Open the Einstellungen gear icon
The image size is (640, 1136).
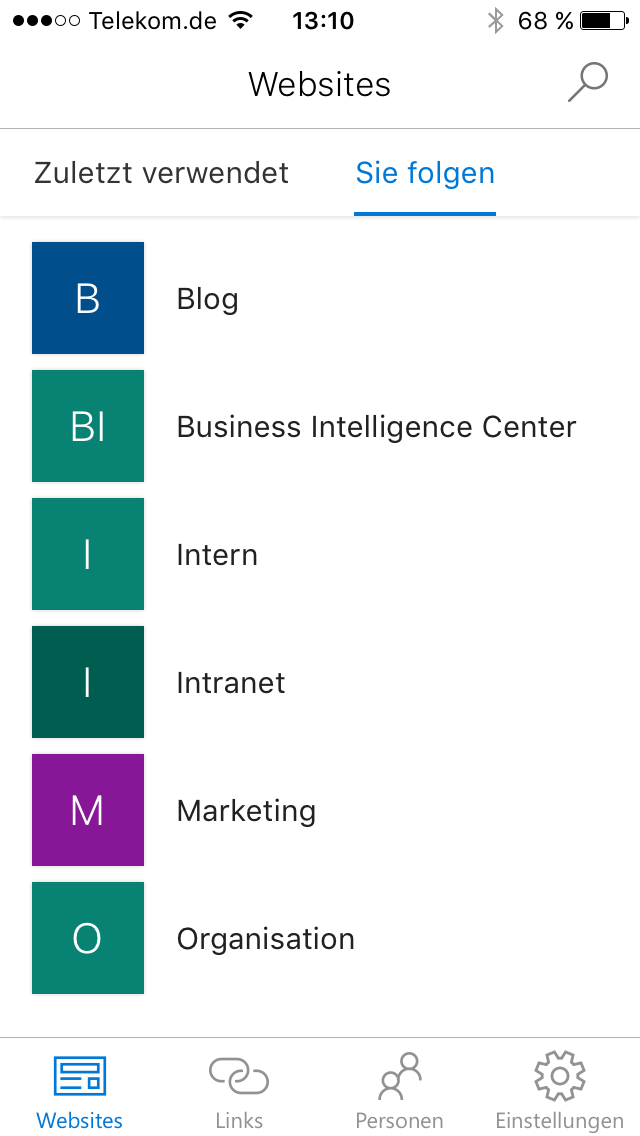click(x=560, y=1077)
